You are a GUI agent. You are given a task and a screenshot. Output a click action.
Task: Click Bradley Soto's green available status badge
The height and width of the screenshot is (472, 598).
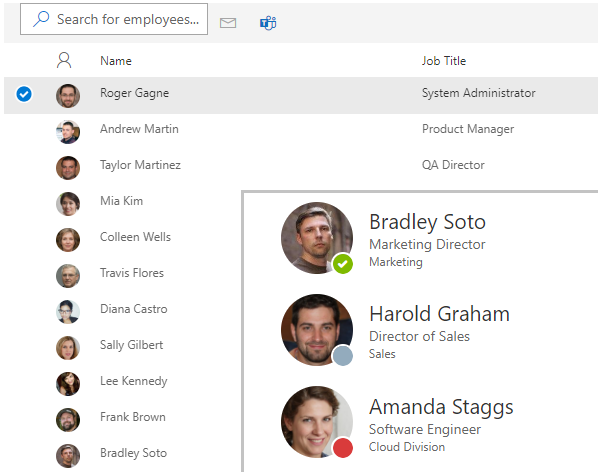pyautogui.click(x=342, y=264)
